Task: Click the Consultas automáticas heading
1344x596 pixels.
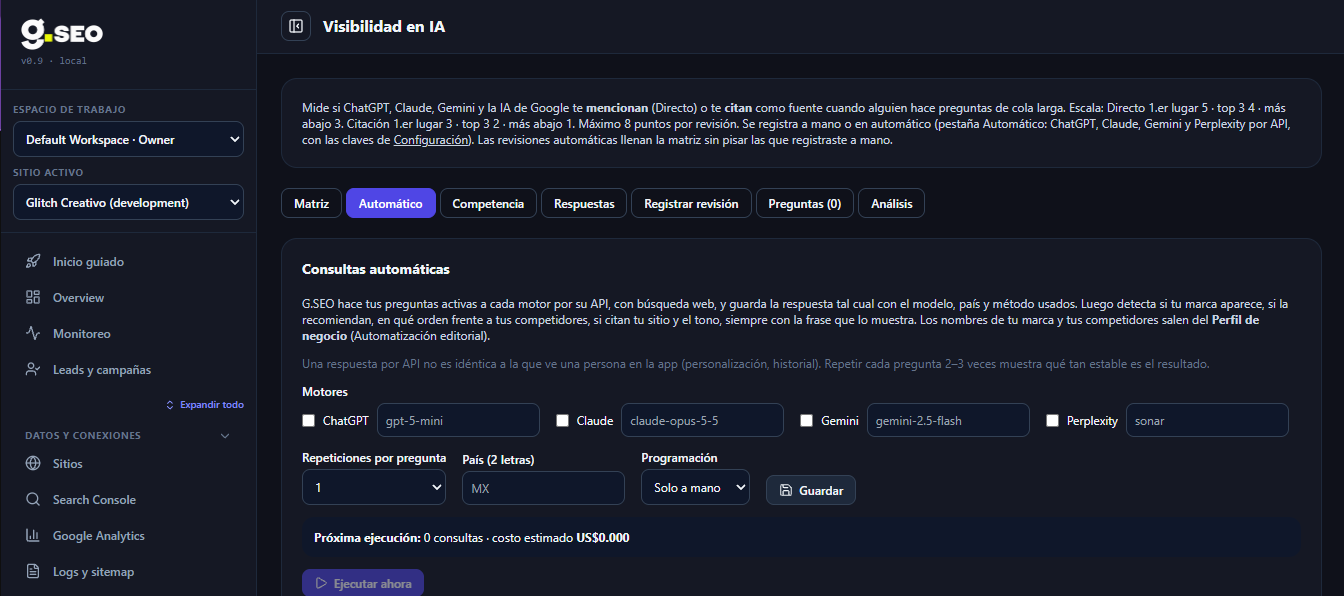Action: pyautogui.click(x=376, y=269)
